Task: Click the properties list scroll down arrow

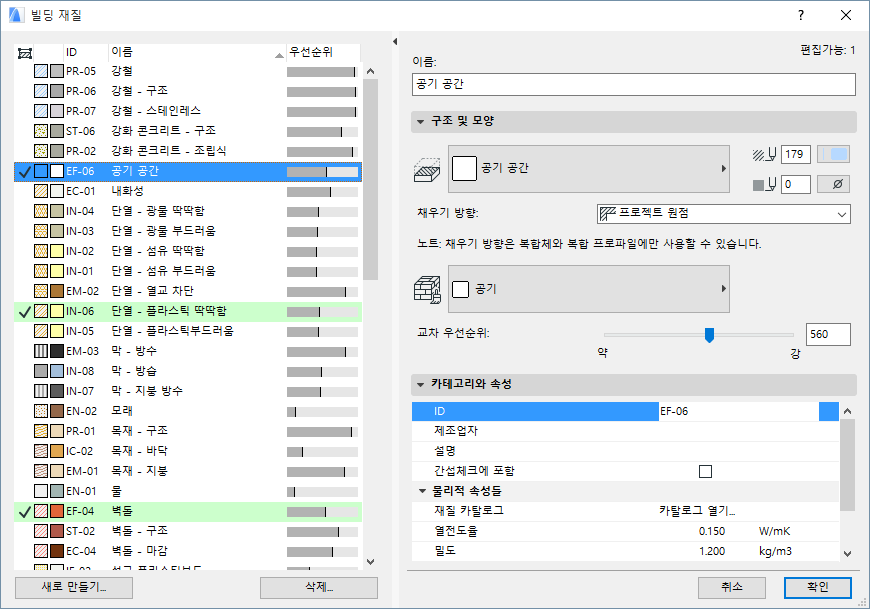Action: pyautogui.click(x=847, y=553)
